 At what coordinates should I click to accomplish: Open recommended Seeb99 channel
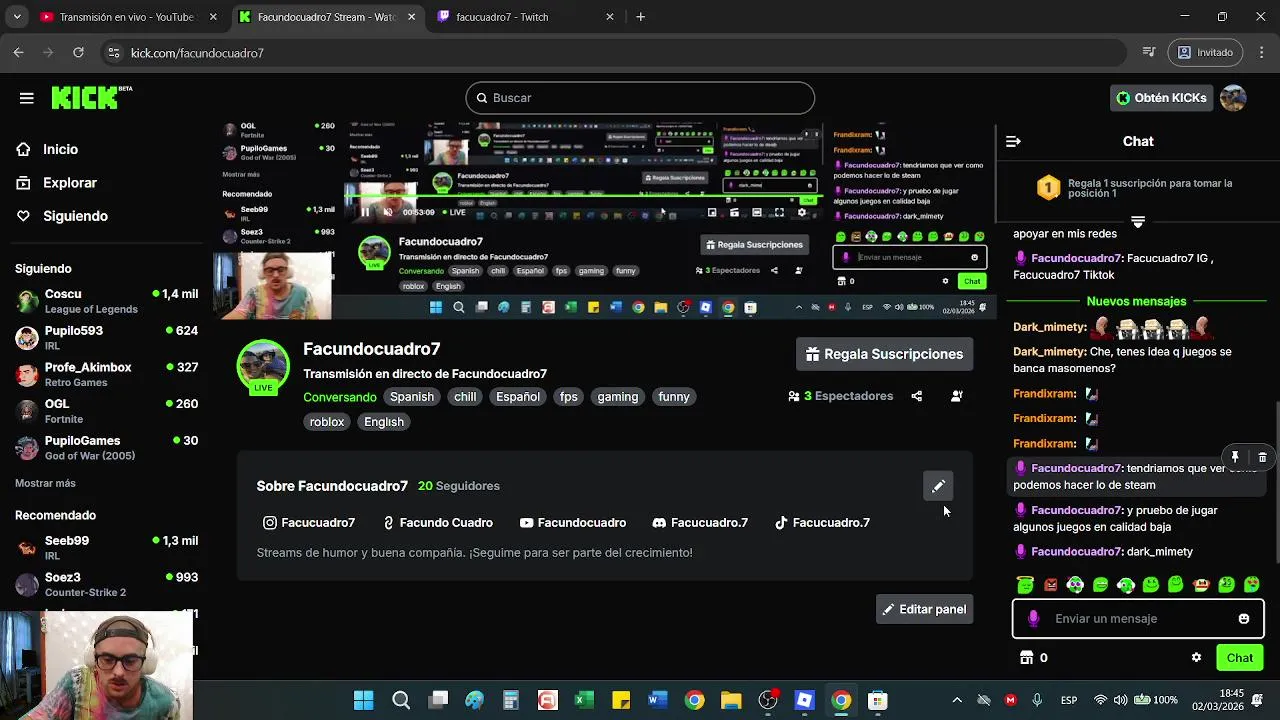(x=106, y=548)
